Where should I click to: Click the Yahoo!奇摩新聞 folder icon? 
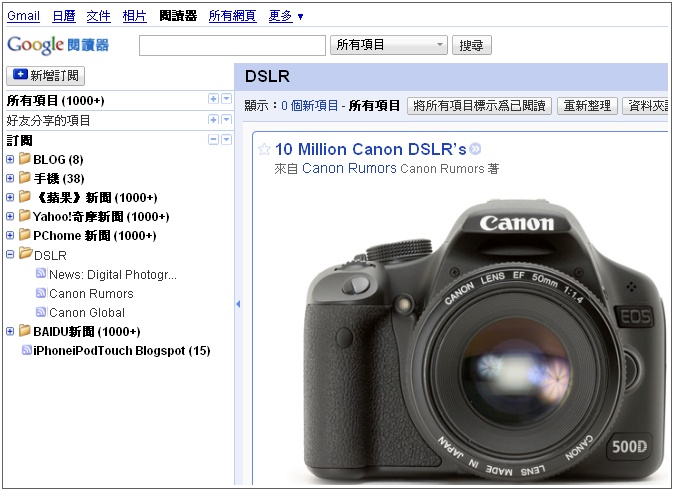click(x=25, y=216)
